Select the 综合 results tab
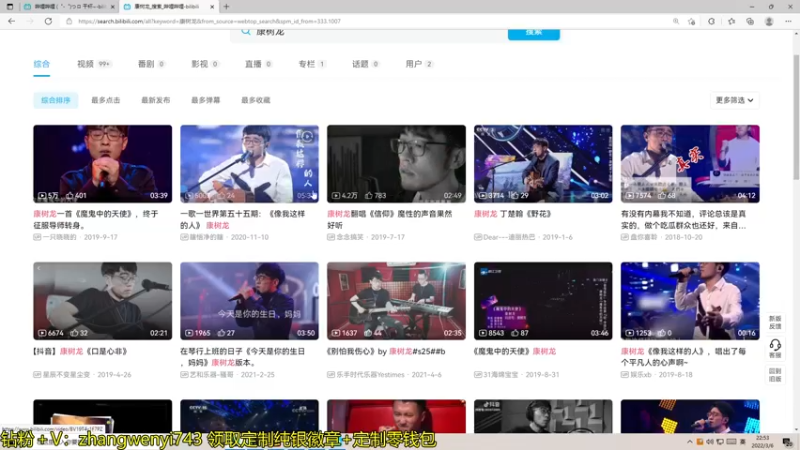 tap(42, 64)
